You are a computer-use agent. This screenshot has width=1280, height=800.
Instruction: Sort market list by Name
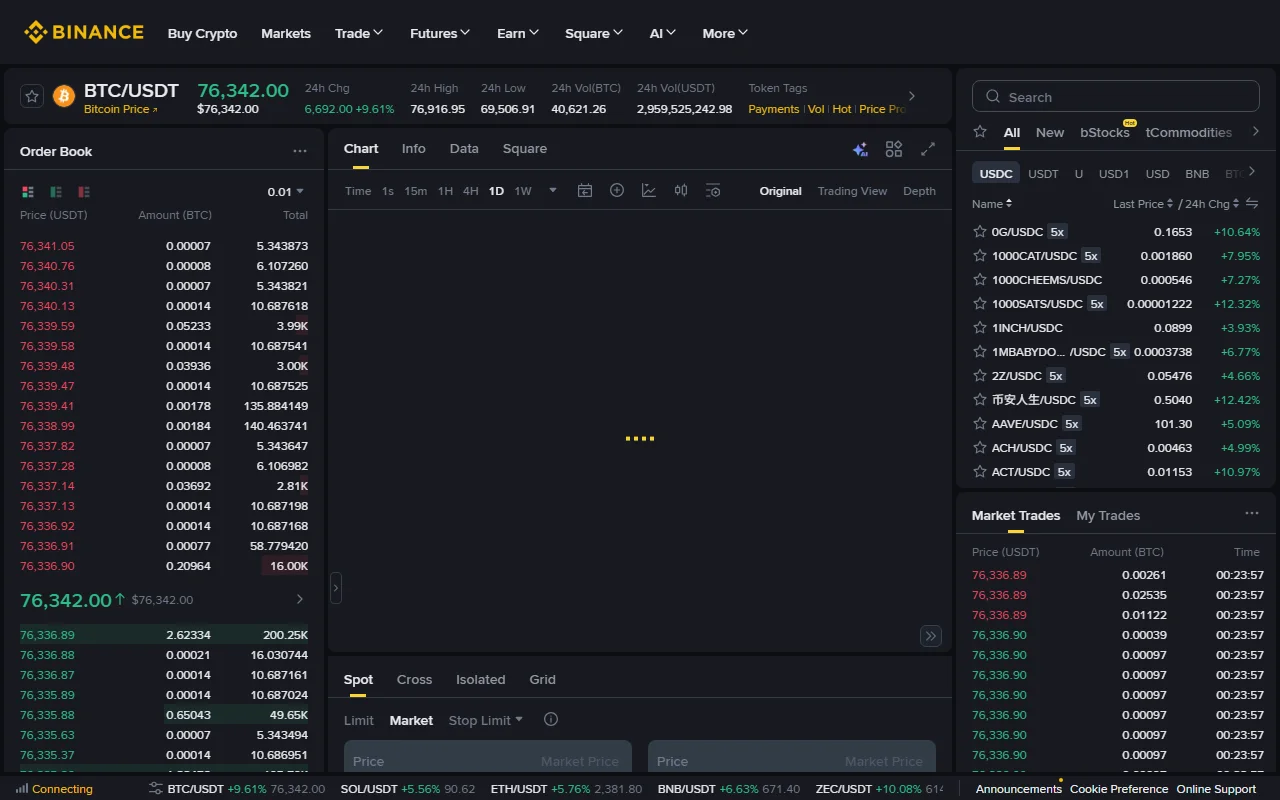click(x=992, y=204)
